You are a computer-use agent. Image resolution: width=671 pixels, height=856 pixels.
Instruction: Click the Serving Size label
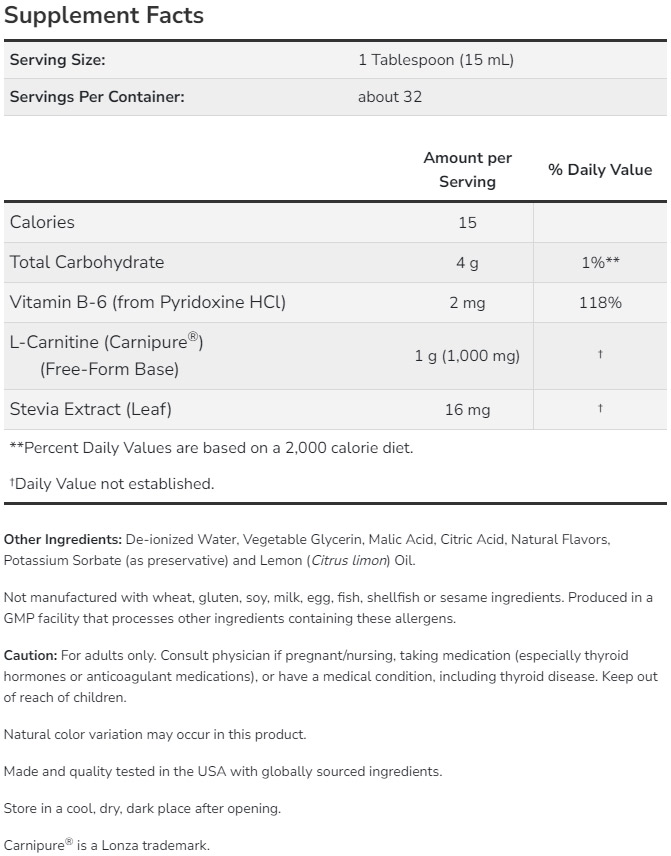57,60
